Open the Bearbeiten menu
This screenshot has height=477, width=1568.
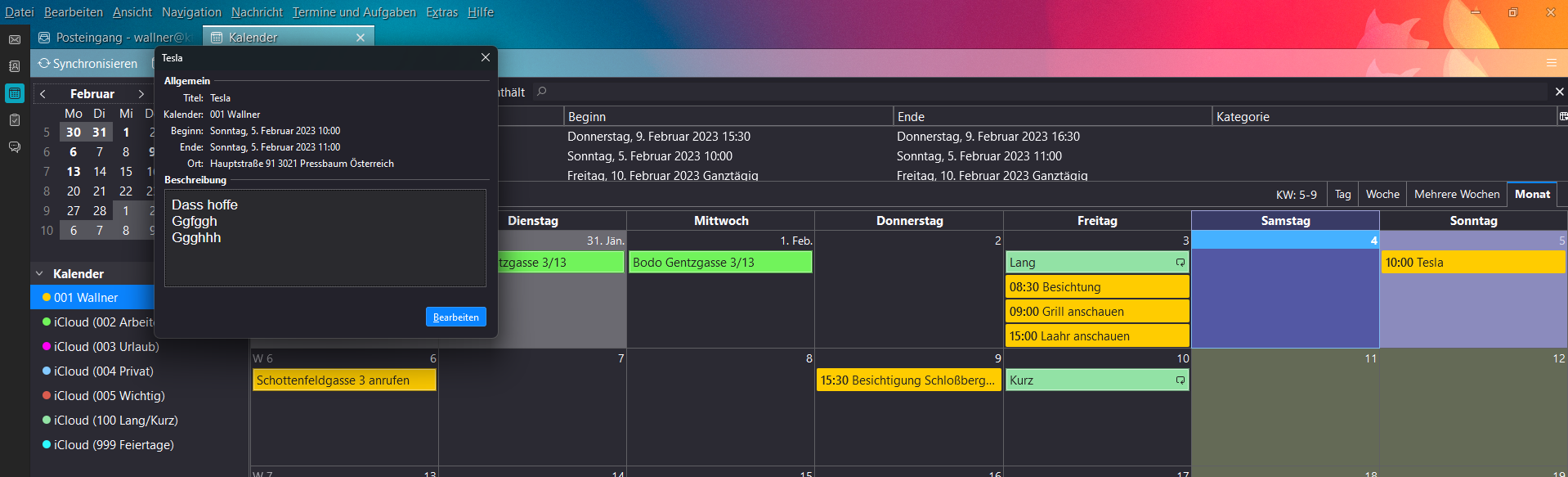74,12
